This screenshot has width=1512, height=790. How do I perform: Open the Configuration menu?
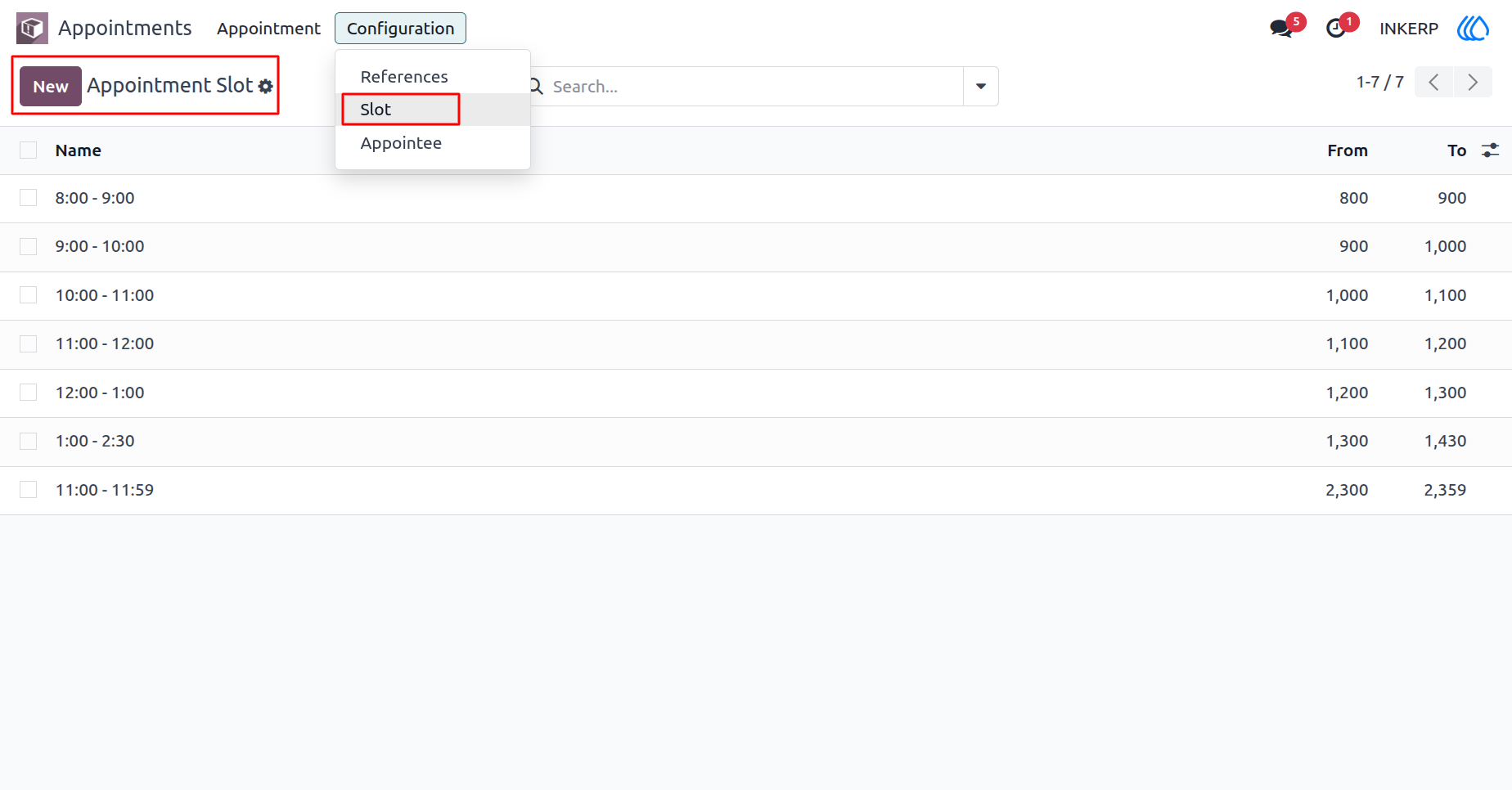coord(400,29)
